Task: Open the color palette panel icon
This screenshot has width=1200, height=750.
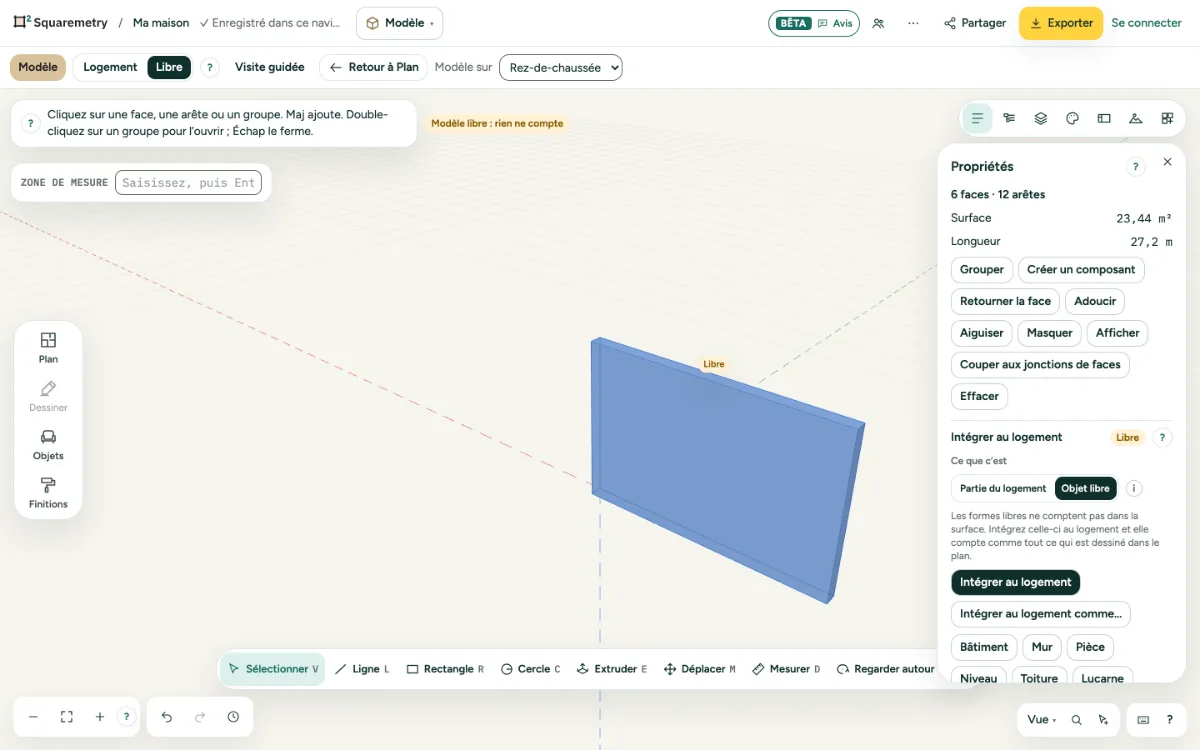Action: point(1072,118)
